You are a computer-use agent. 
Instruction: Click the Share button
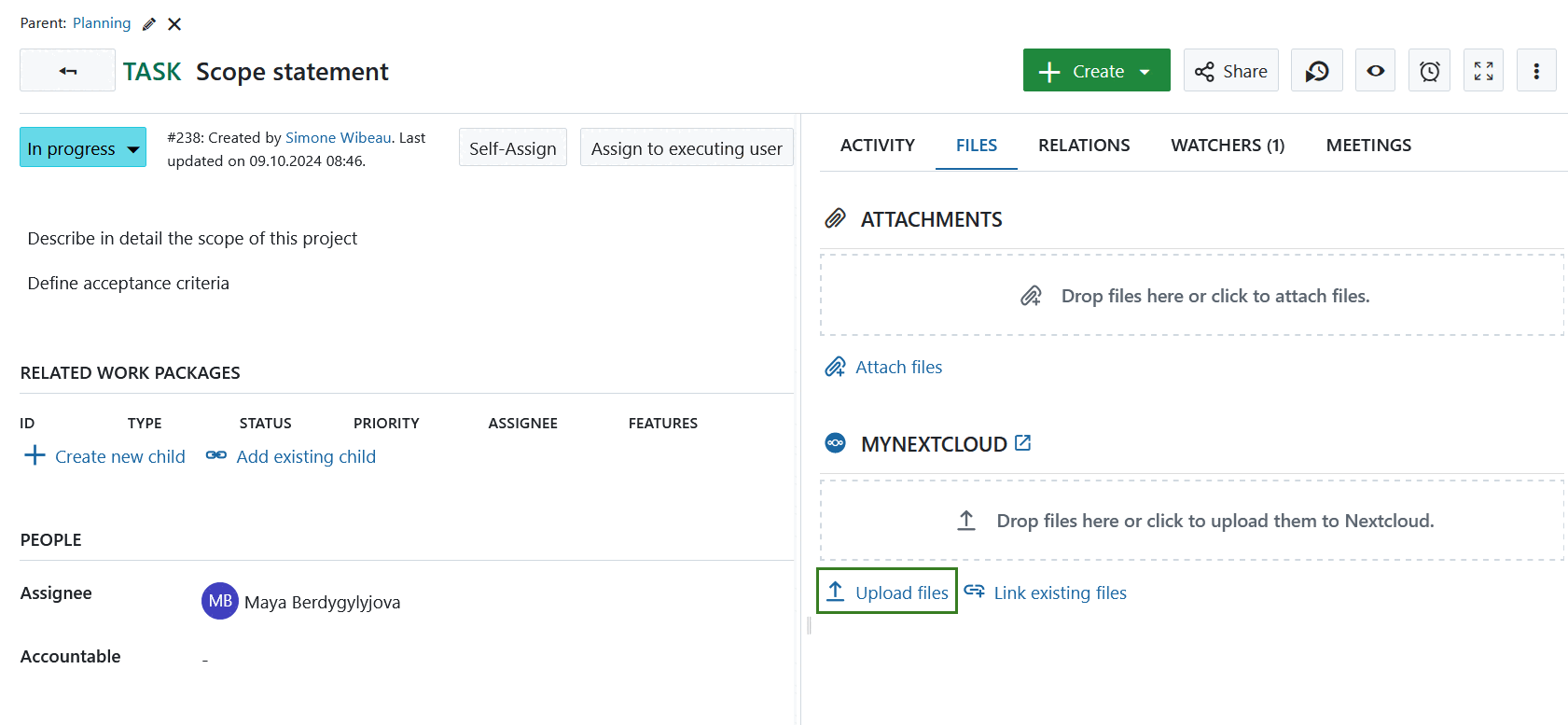pos(1230,71)
